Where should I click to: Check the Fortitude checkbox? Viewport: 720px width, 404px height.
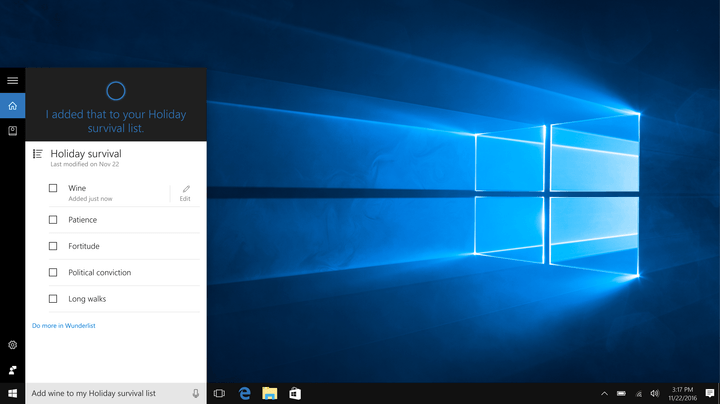pos(53,246)
